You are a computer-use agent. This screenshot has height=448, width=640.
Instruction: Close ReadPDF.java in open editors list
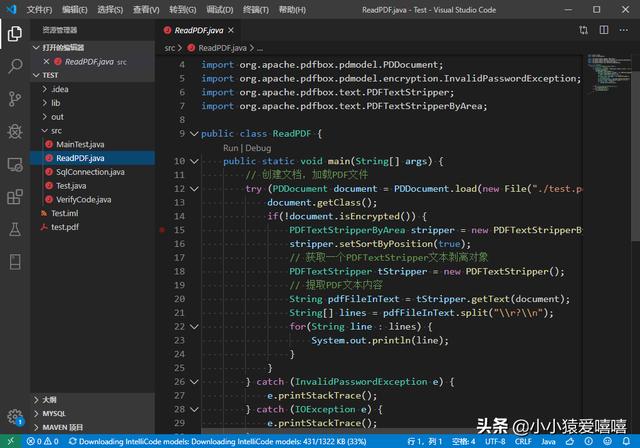[x=46, y=61]
